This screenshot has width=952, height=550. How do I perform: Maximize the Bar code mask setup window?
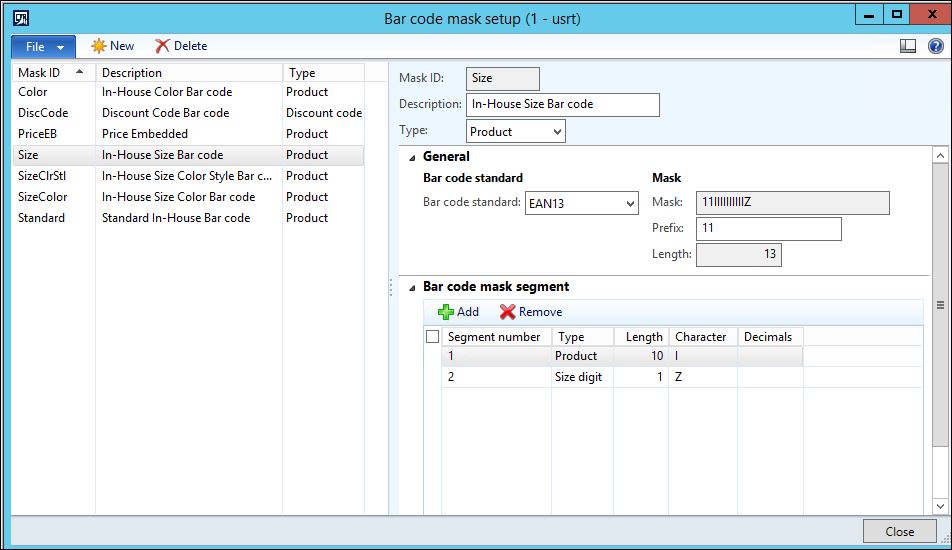pyautogui.click(x=897, y=15)
